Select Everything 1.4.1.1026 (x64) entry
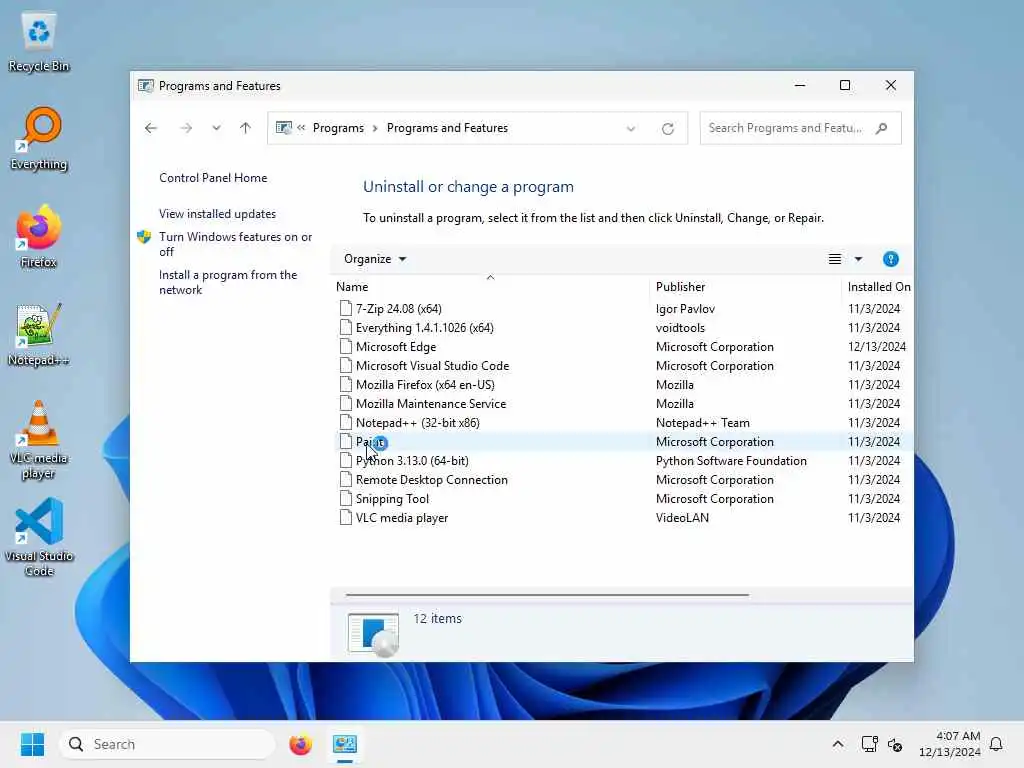 pyautogui.click(x=624, y=327)
